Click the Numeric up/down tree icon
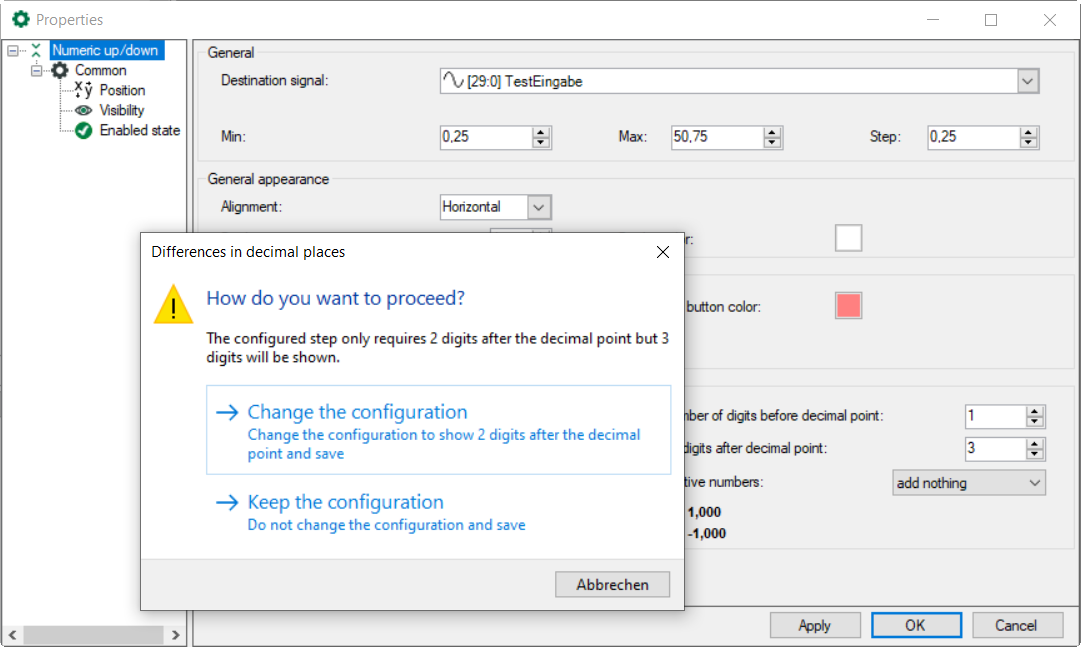The width and height of the screenshot is (1081, 647). (x=37, y=50)
